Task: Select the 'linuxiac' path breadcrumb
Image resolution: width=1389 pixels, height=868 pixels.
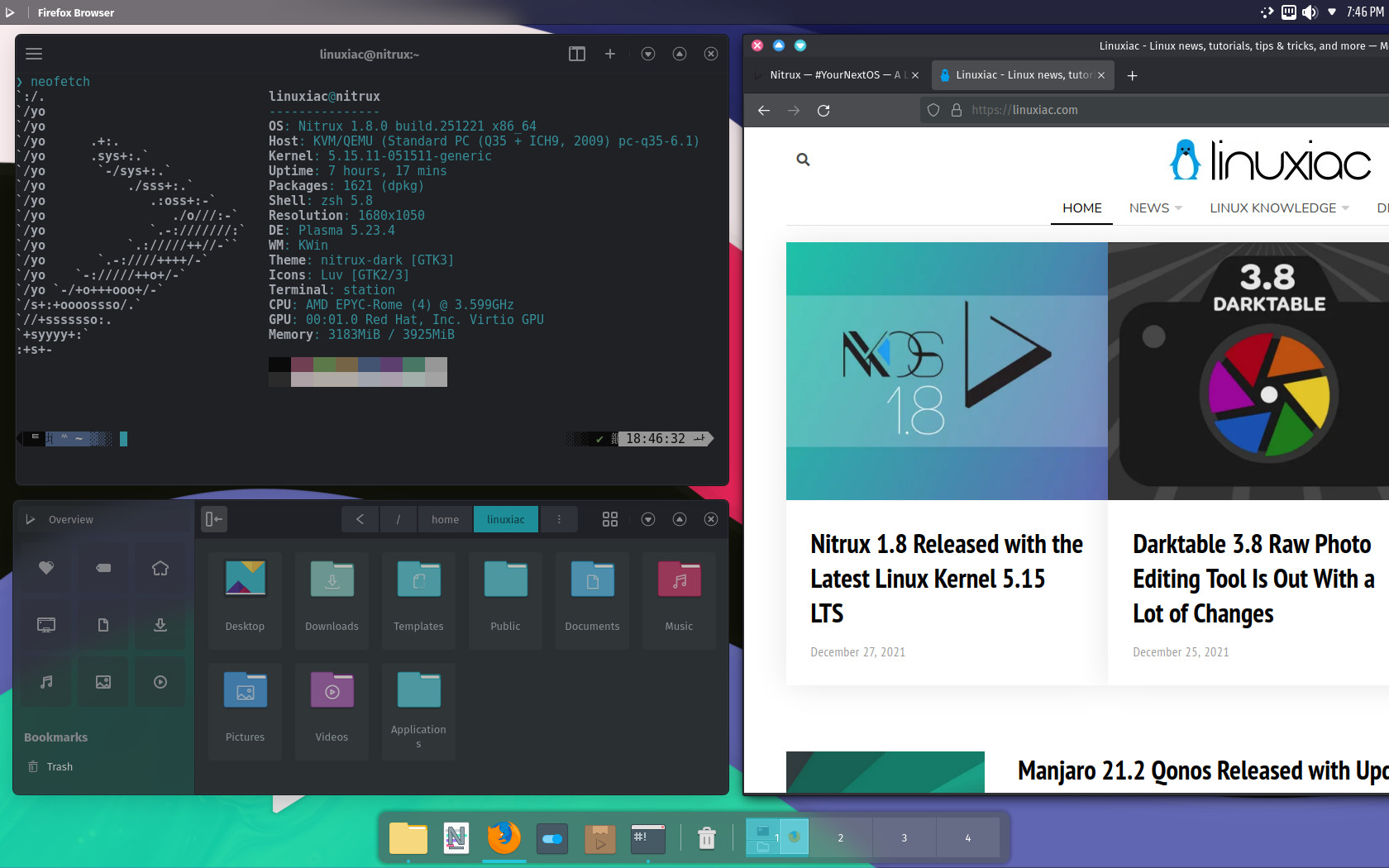Action: tap(506, 519)
